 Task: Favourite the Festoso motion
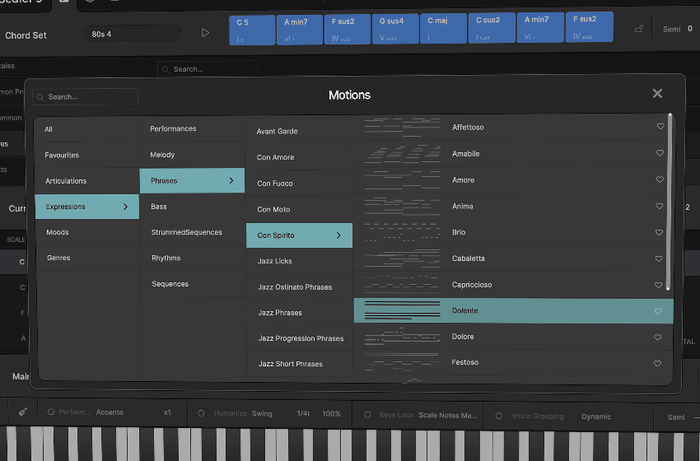tap(659, 362)
